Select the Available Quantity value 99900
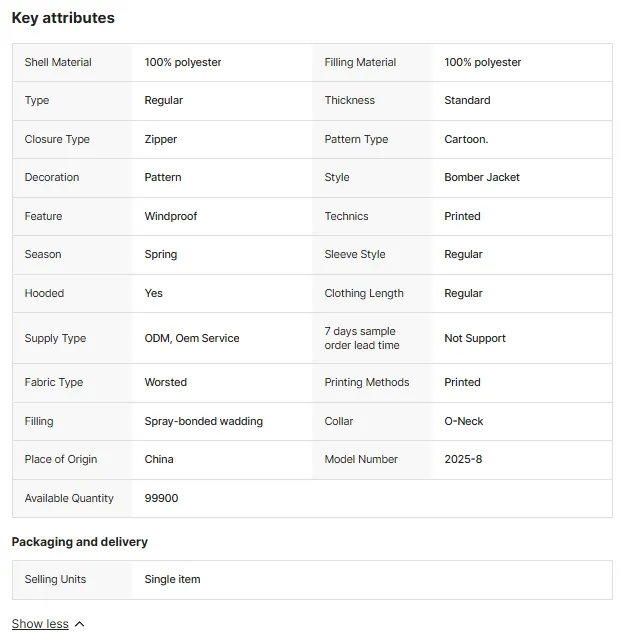630x643 pixels. coord(161,498)
